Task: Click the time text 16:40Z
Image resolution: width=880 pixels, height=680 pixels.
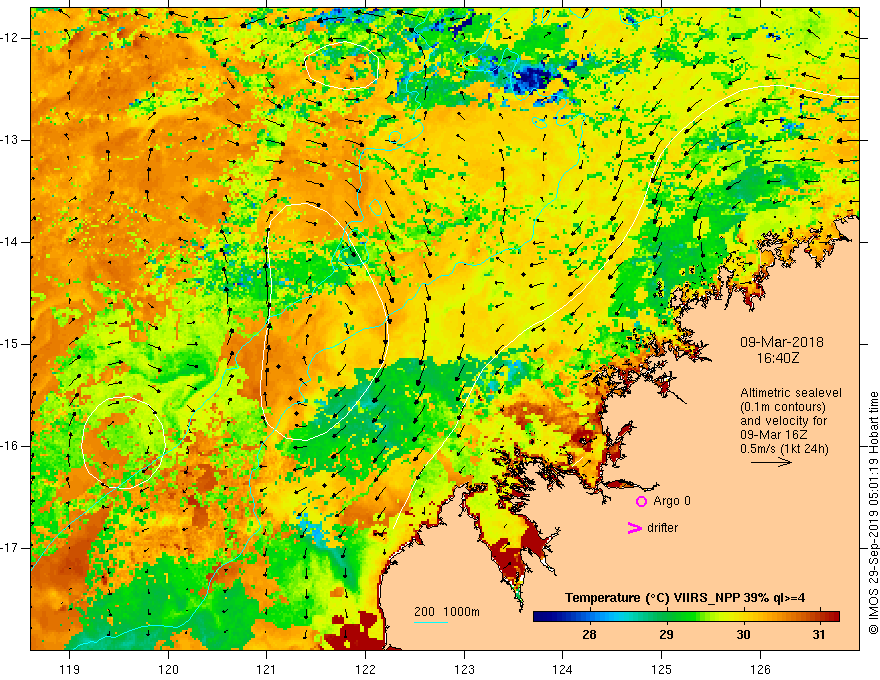Action: pyautogui.click(x=778, y=358)
